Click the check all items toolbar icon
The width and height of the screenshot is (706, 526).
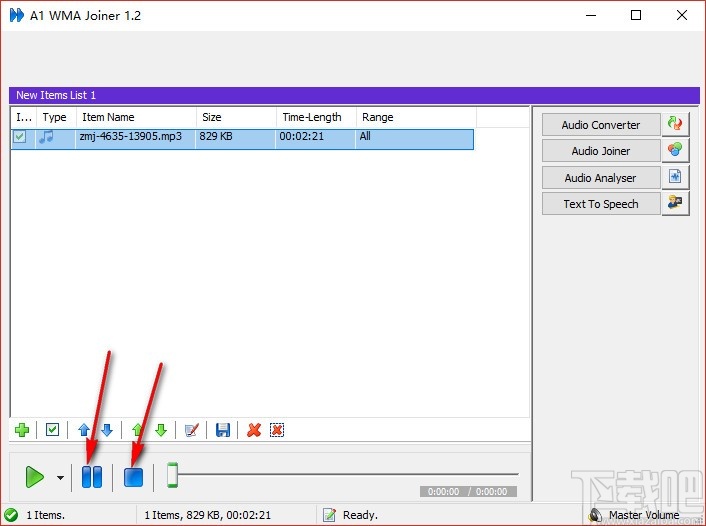coord(52,430)
